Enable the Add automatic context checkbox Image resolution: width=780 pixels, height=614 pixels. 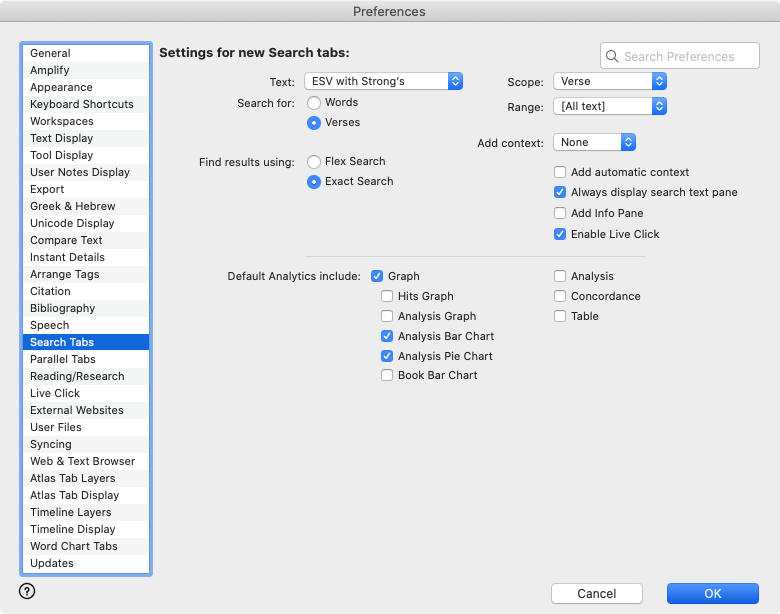click(560, 172)
